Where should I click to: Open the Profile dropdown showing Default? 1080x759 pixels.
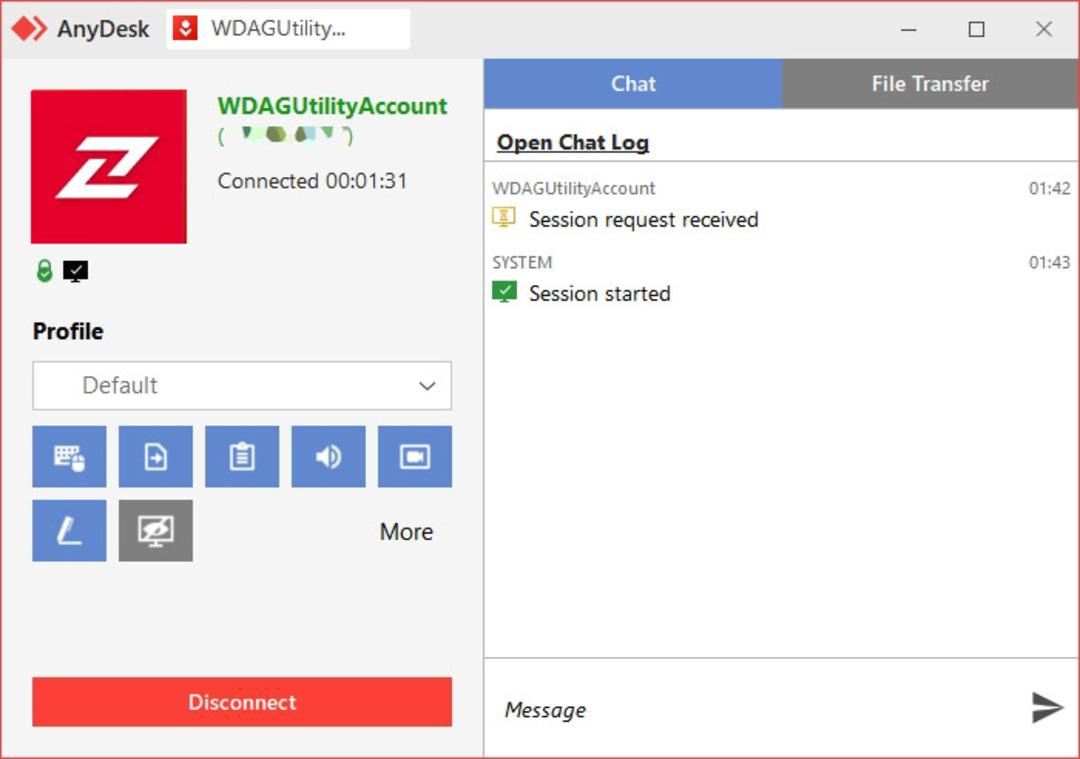pos(242,386)
